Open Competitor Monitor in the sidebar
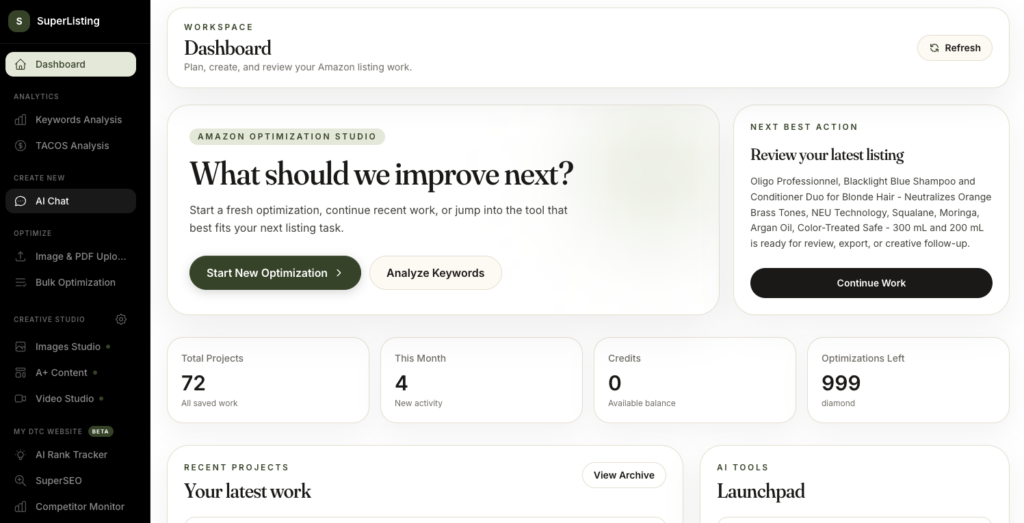This screenshot has width=1024, height=523. tap(71, 507)
